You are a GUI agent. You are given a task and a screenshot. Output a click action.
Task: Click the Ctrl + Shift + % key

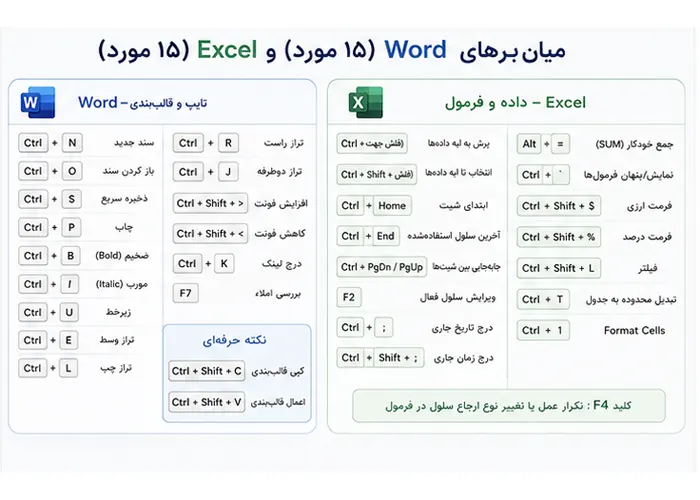click(558, 237)
